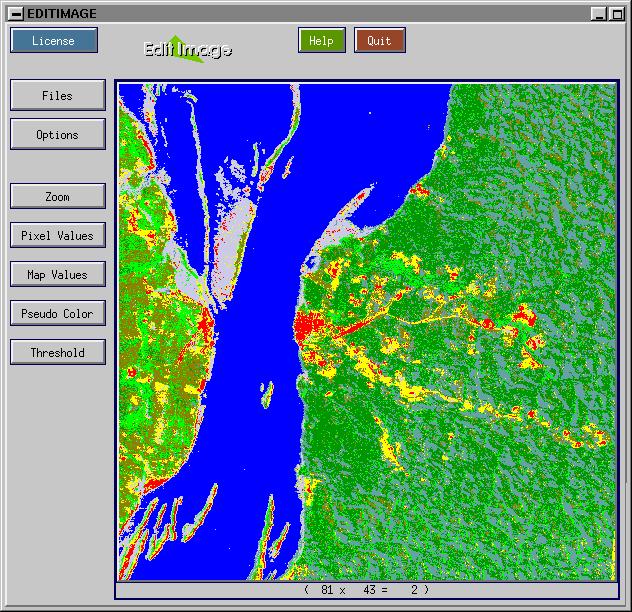The width and height of the screenshot is (632, 612).
Task: Open the window menu icon in title bar
Action: click(16, 14)
